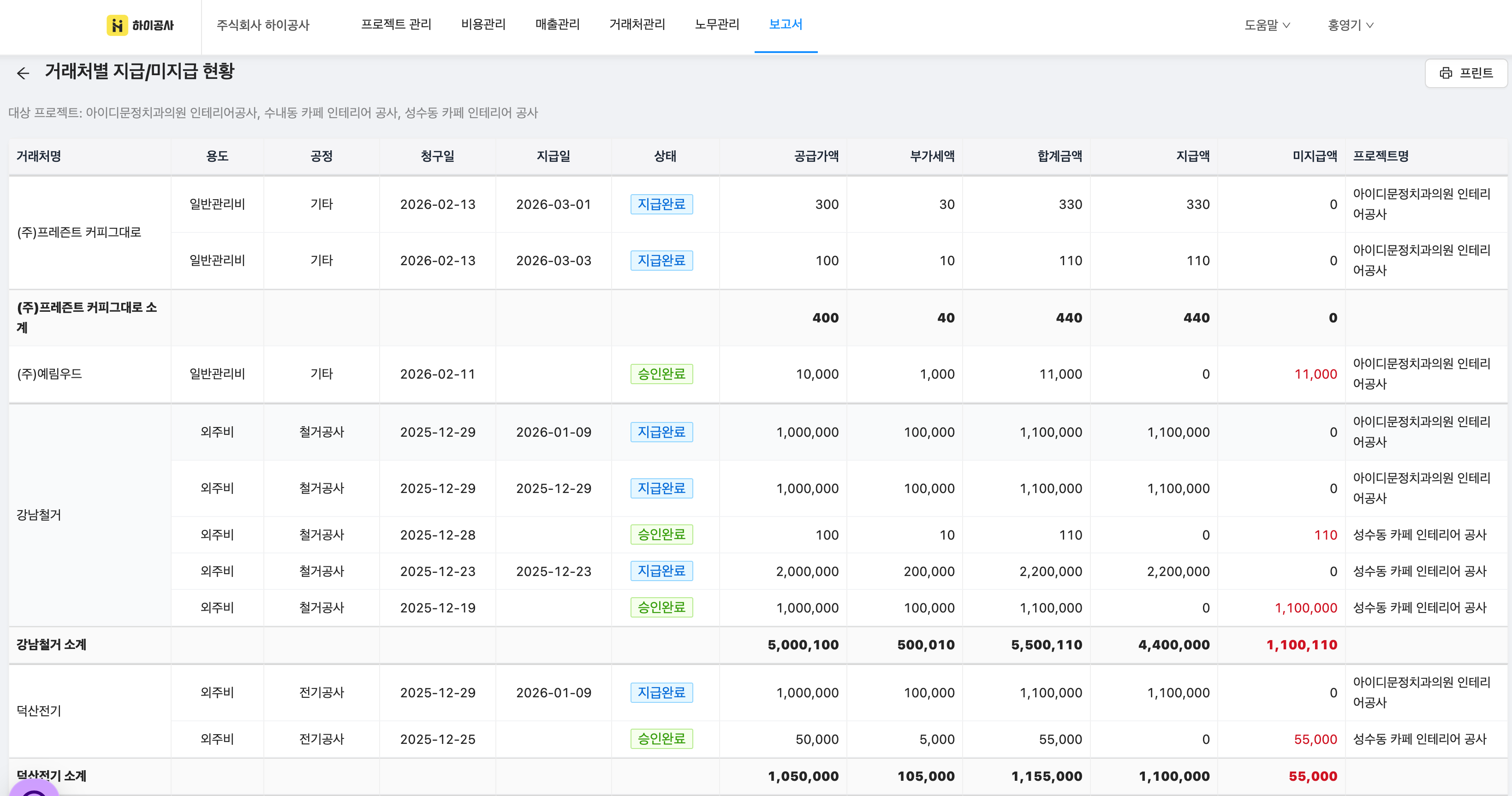Click the 미지급액 column header
Screen dimensions: 1512x796
(x=1314, y=156)
